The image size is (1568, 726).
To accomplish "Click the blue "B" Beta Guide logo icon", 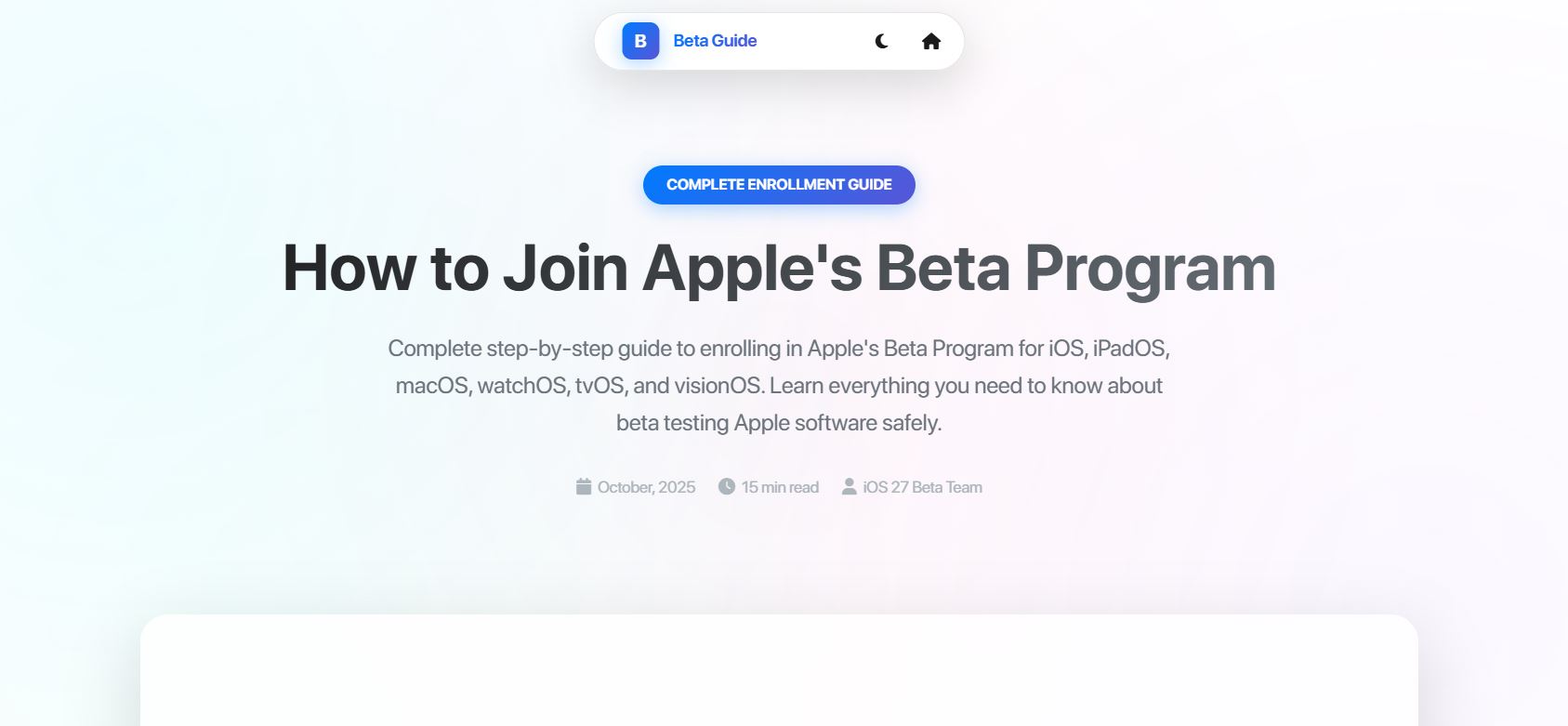I will (x=639, y=41).
